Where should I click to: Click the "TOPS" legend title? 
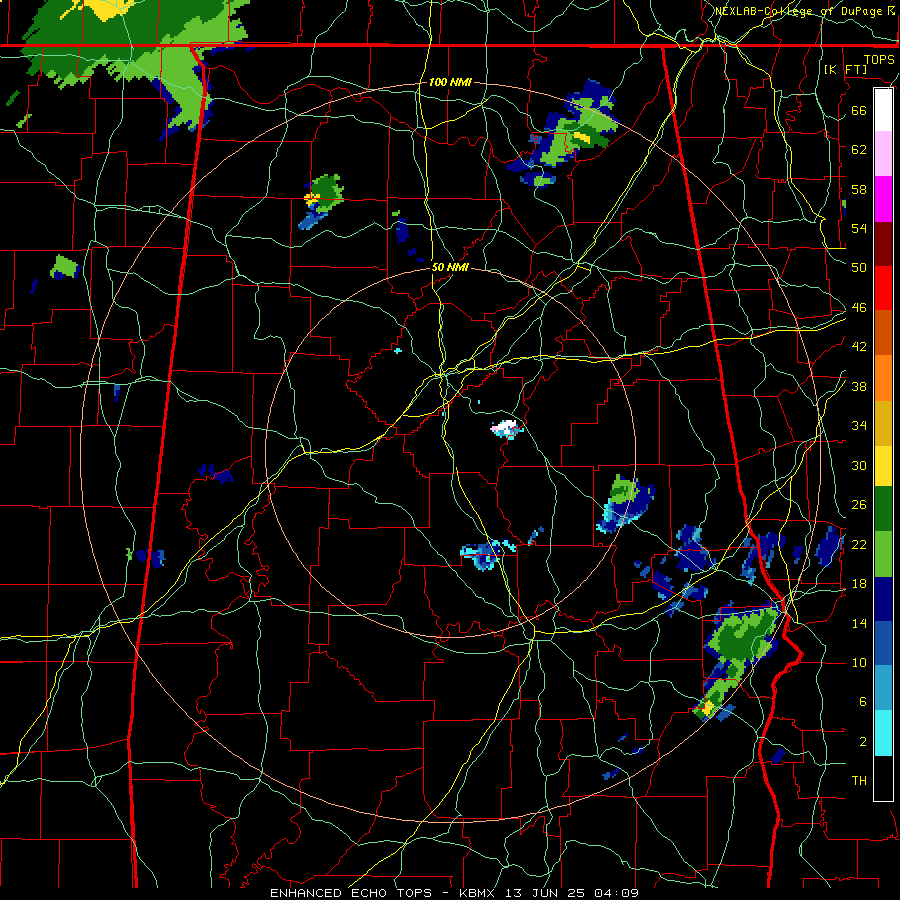coord(879,60)
